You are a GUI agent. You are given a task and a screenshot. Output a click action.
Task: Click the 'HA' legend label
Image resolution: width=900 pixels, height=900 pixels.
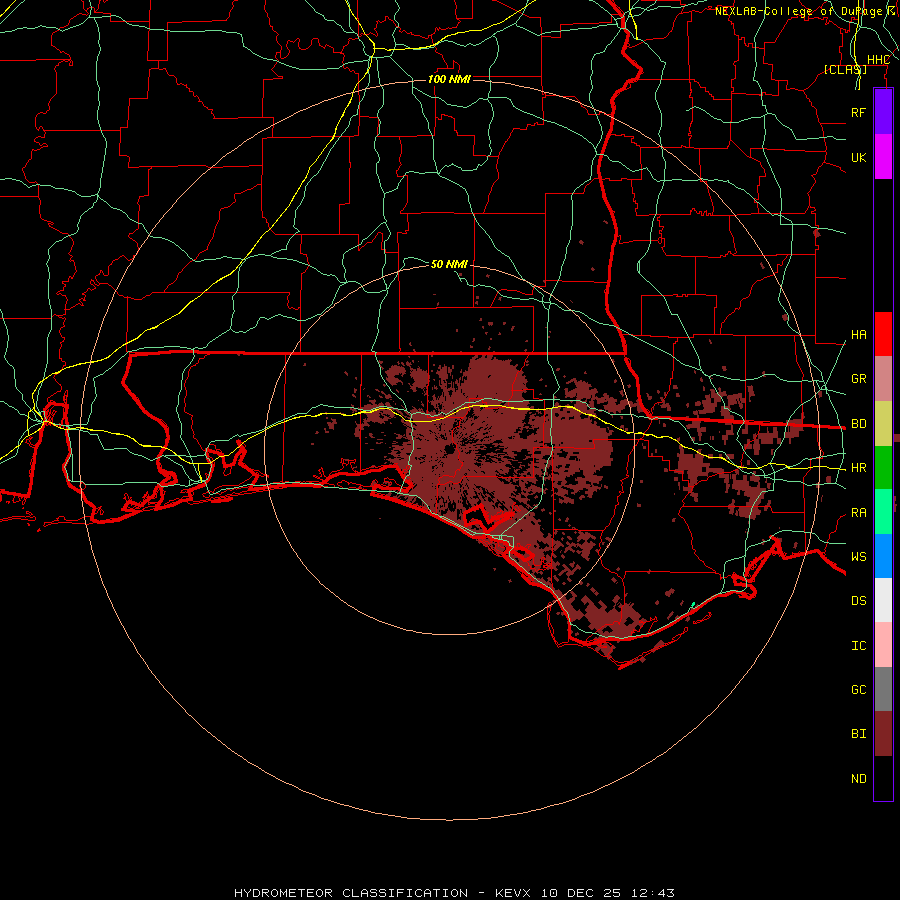tap(858, 334)
